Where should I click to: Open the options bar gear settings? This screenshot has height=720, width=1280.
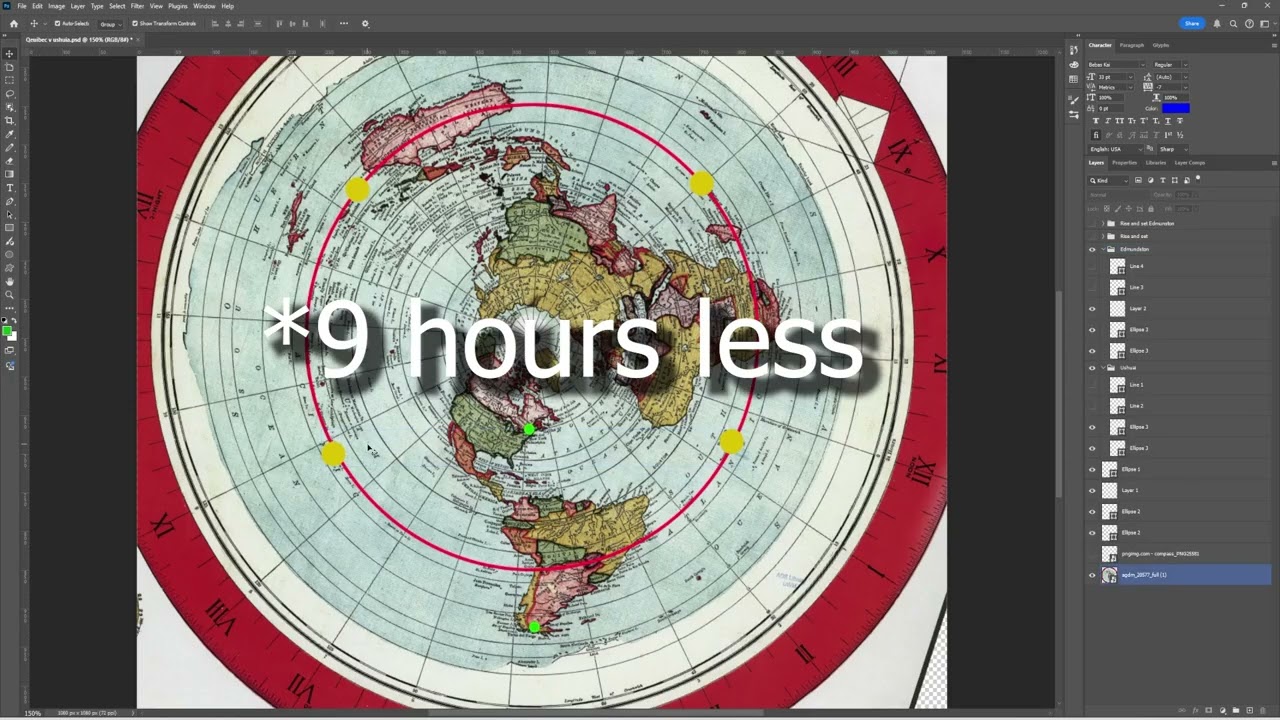[x=365, y=23]
